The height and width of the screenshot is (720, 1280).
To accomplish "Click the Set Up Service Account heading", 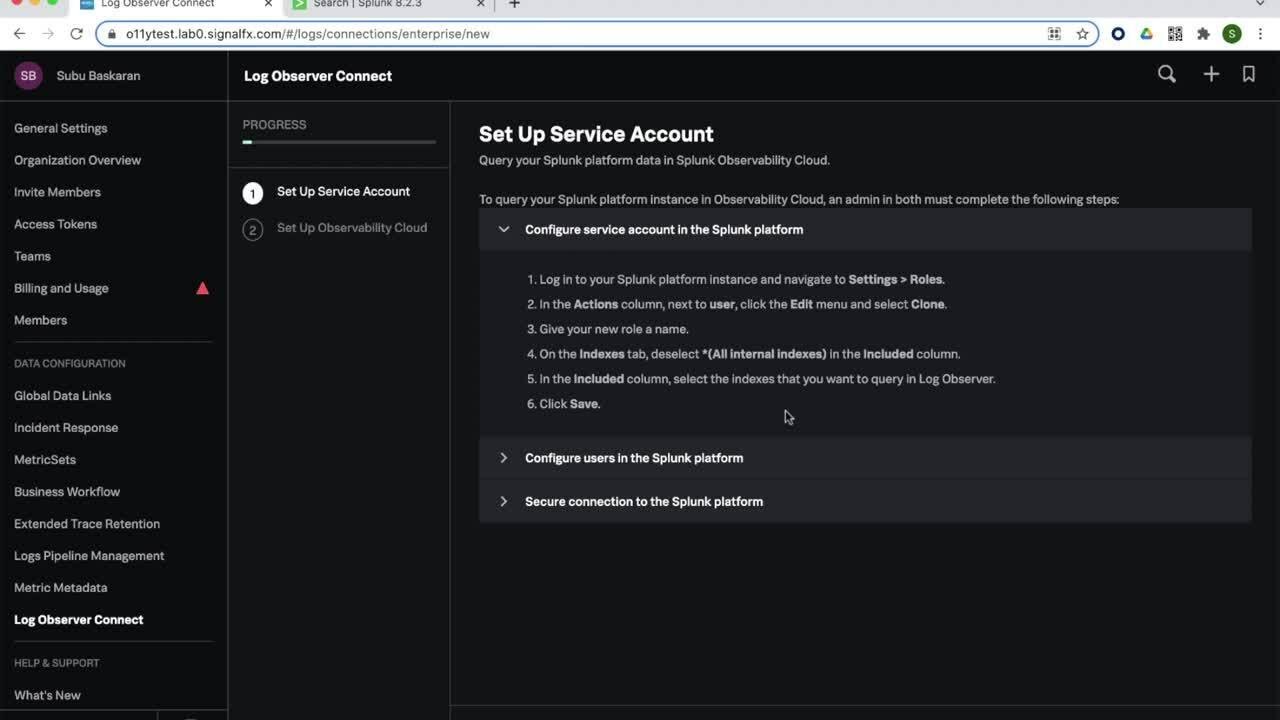I will 596,134.
